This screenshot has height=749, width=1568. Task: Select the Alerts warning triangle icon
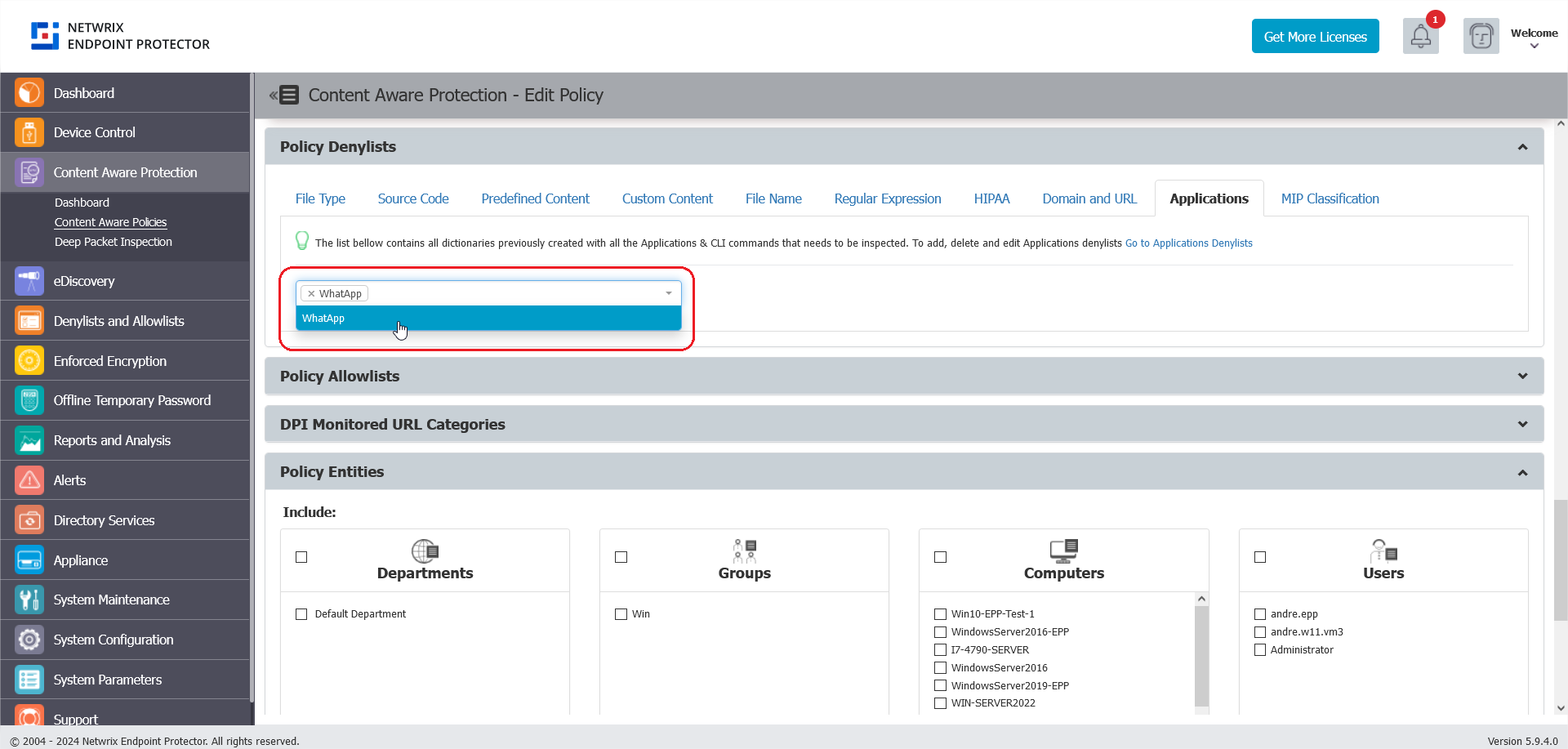click(29, 480)
